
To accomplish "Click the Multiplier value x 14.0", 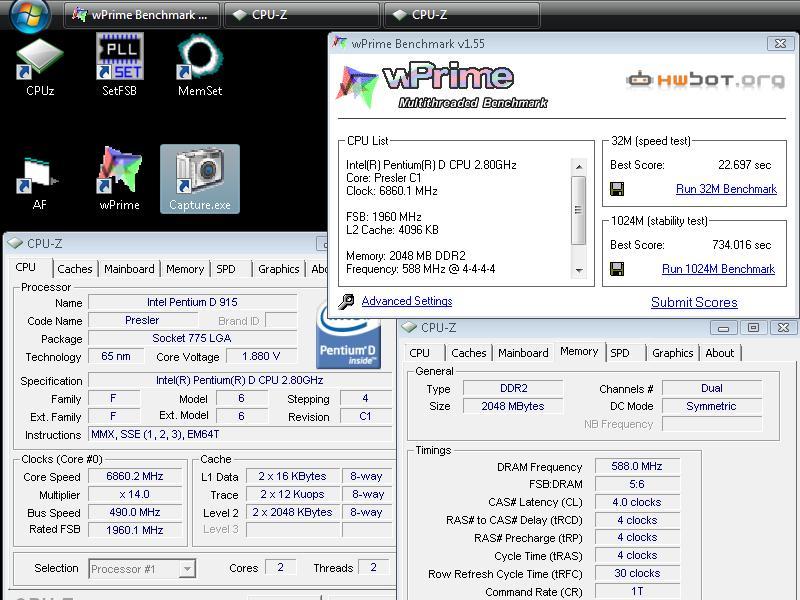I will click(x=135, y=494).
